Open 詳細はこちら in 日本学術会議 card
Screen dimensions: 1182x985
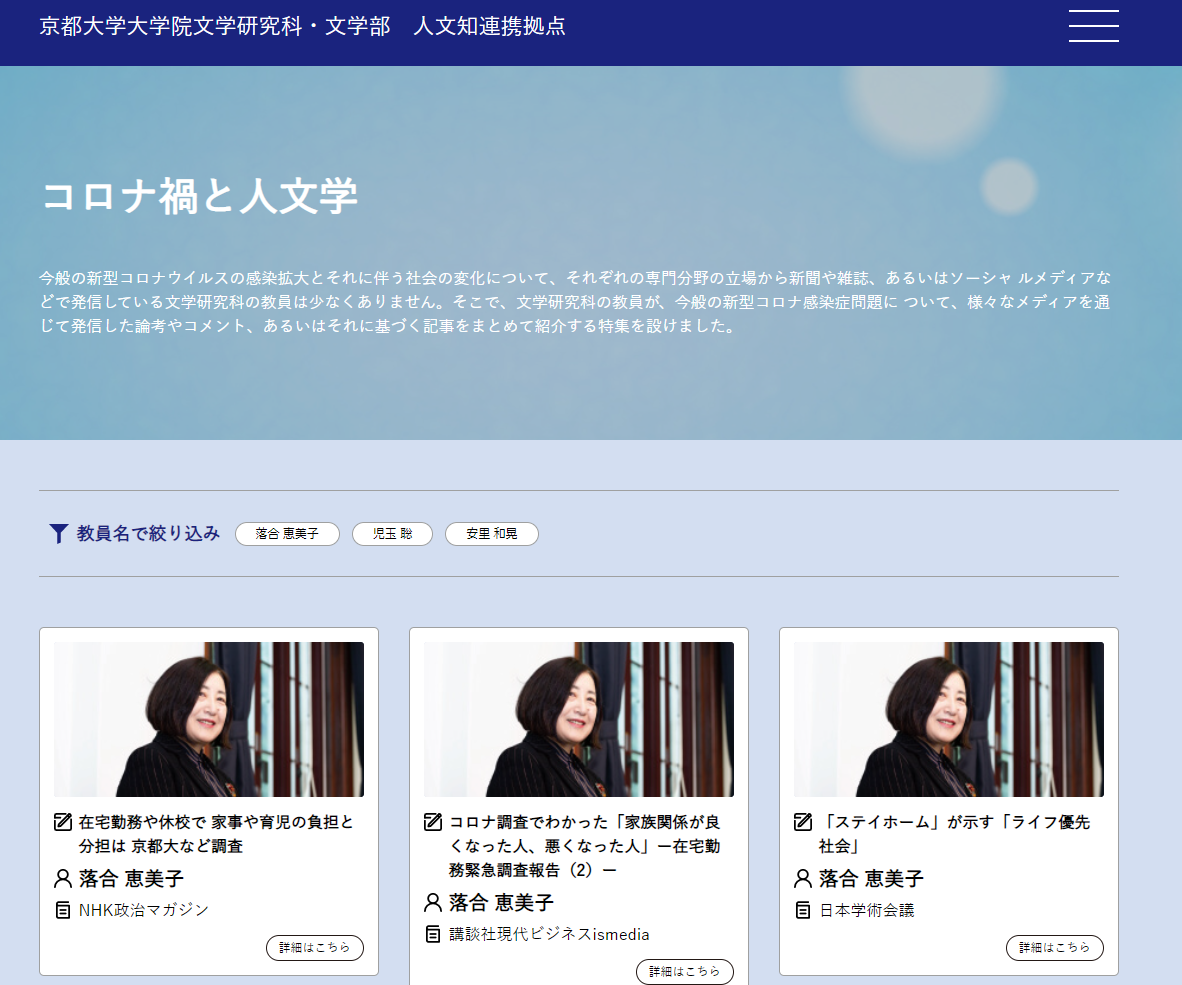1055,947
